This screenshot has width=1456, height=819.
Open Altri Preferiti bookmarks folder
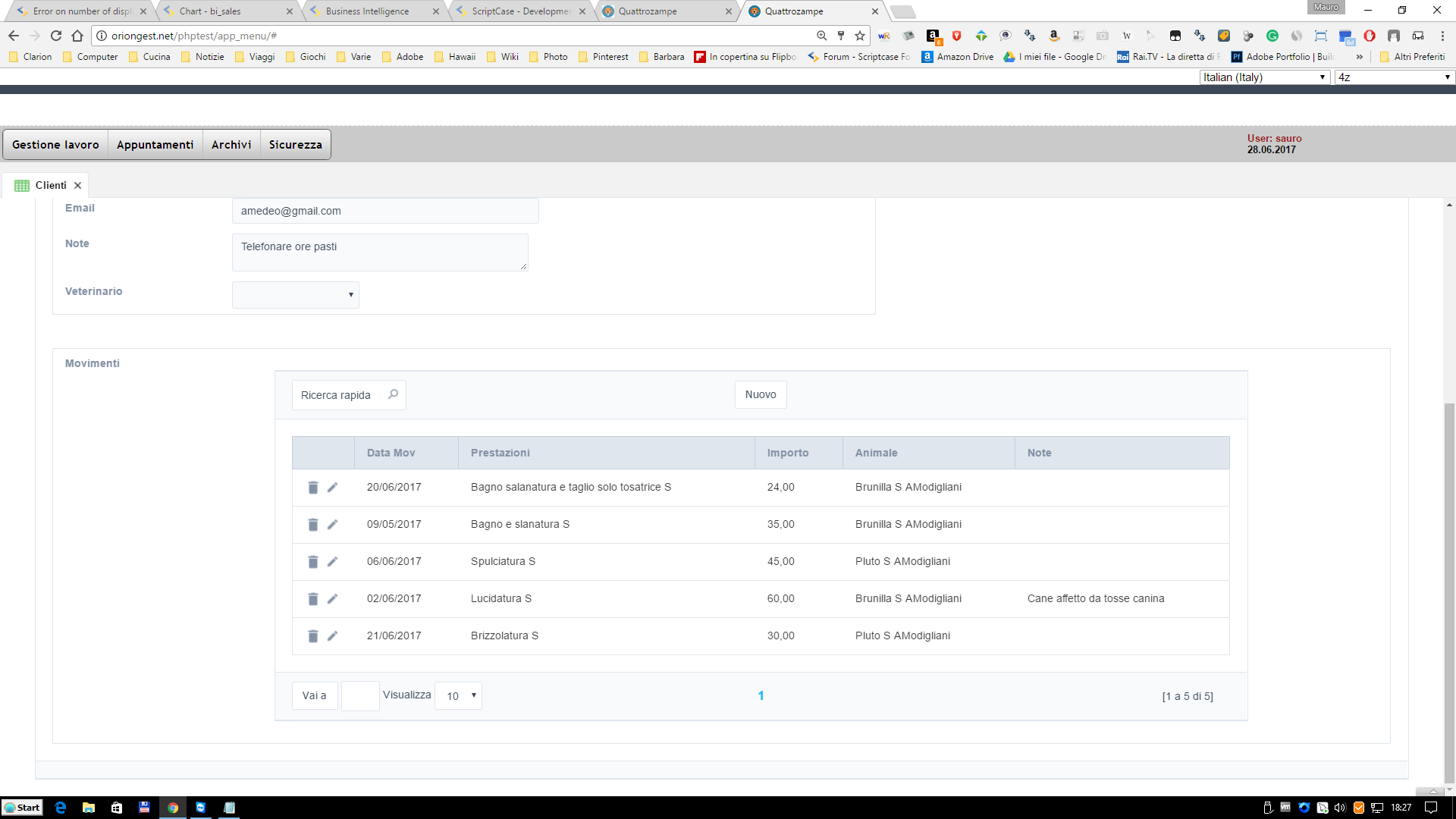pyautogui.click(x=1412, y=57)
